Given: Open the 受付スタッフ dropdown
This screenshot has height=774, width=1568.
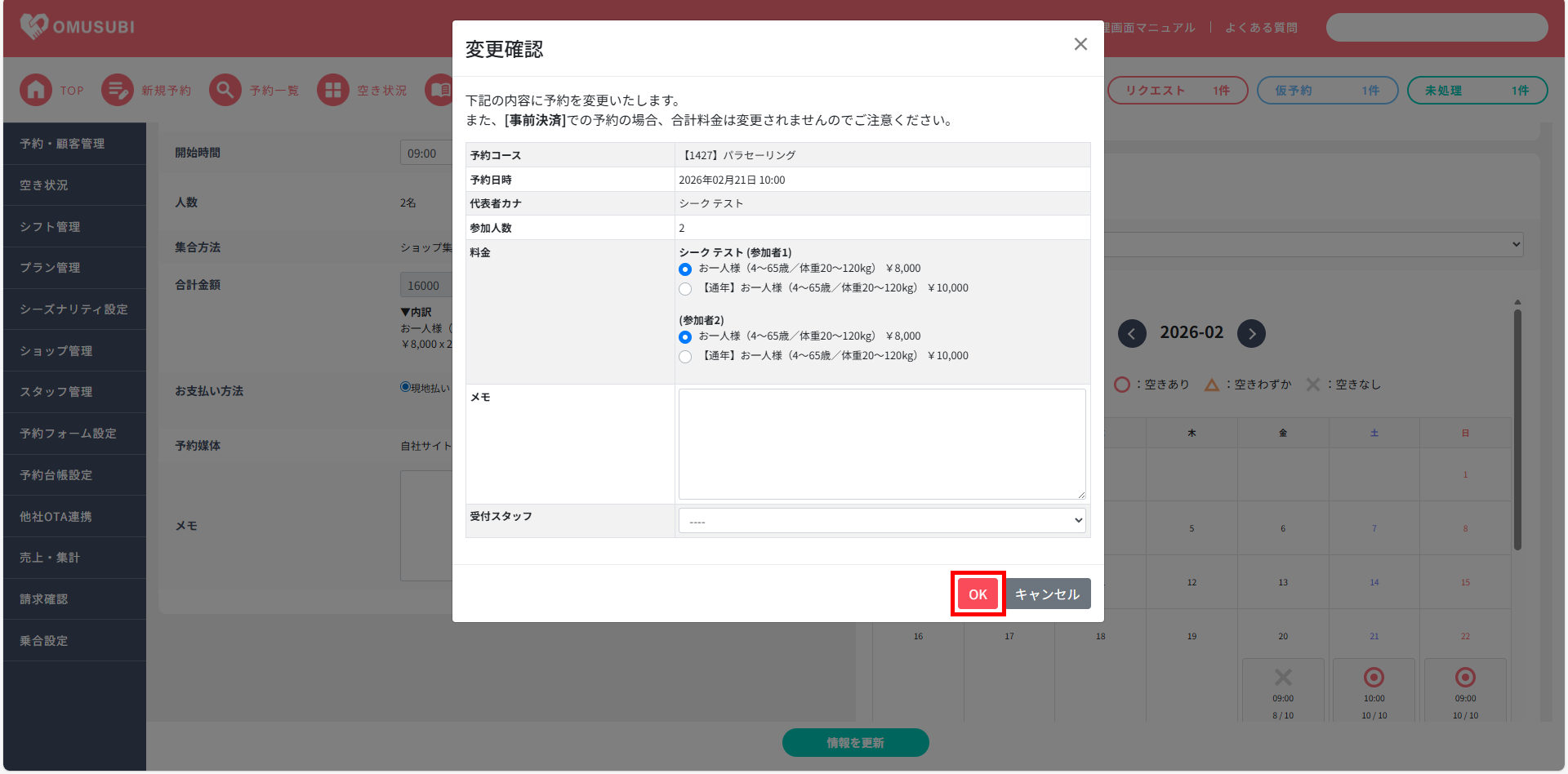Looking at the screenshot, I should point(882,521).
